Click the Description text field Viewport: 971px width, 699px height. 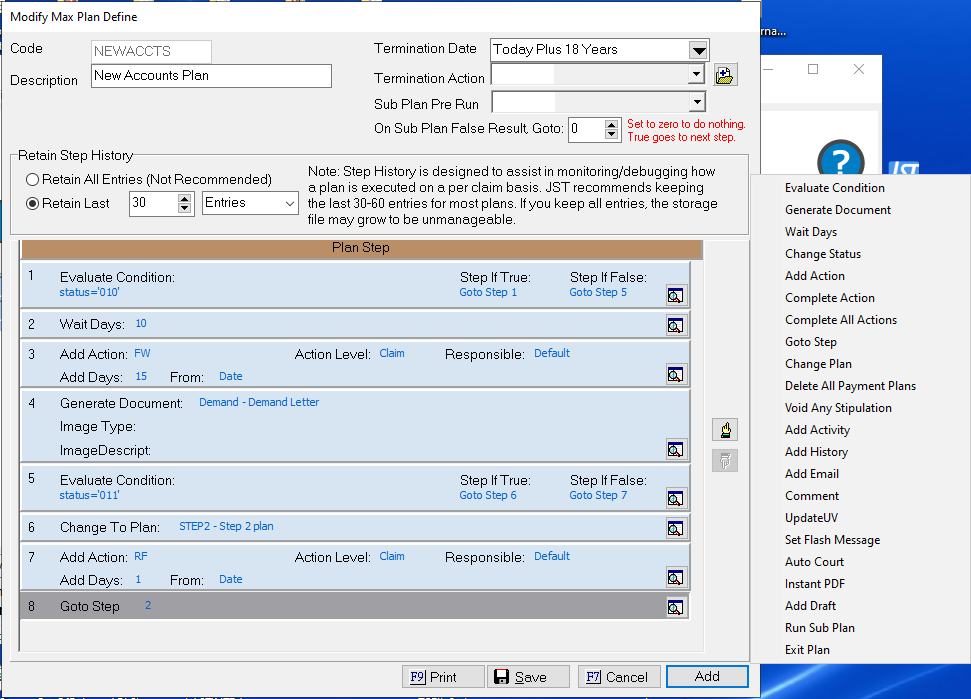pyautogui.click(x=211, y=76)
